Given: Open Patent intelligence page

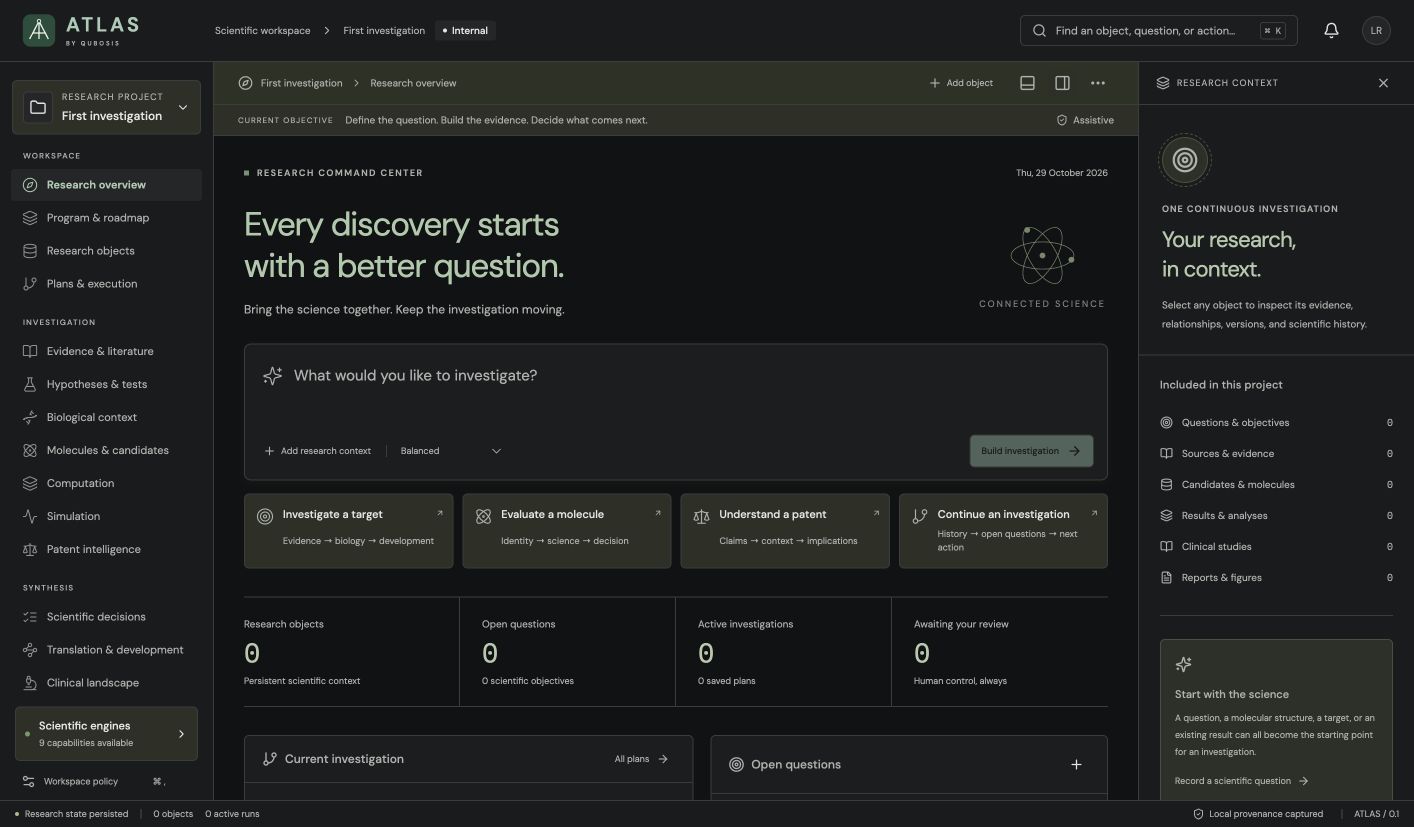Looking at the screenshot, I should click(106, 549).
